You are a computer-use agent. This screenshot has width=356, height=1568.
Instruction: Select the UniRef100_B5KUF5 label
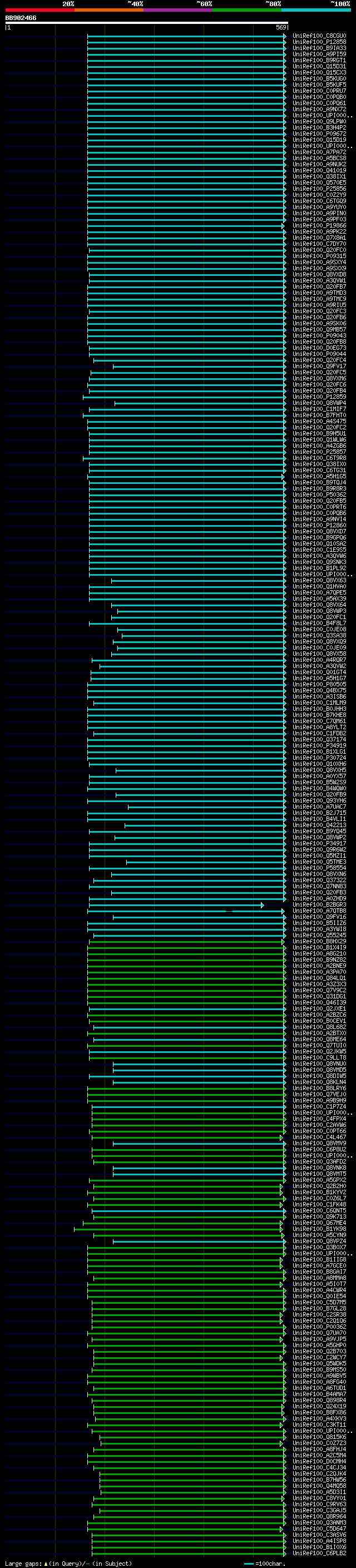319,85
